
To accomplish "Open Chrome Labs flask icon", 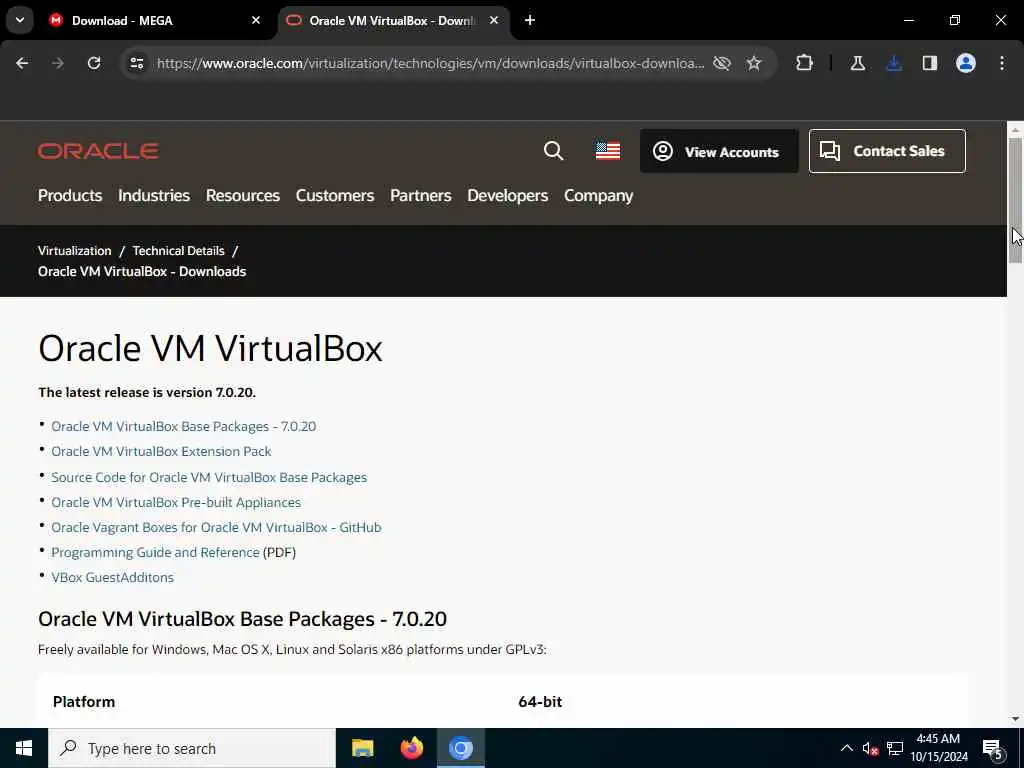I will click(x=857, y=63).
